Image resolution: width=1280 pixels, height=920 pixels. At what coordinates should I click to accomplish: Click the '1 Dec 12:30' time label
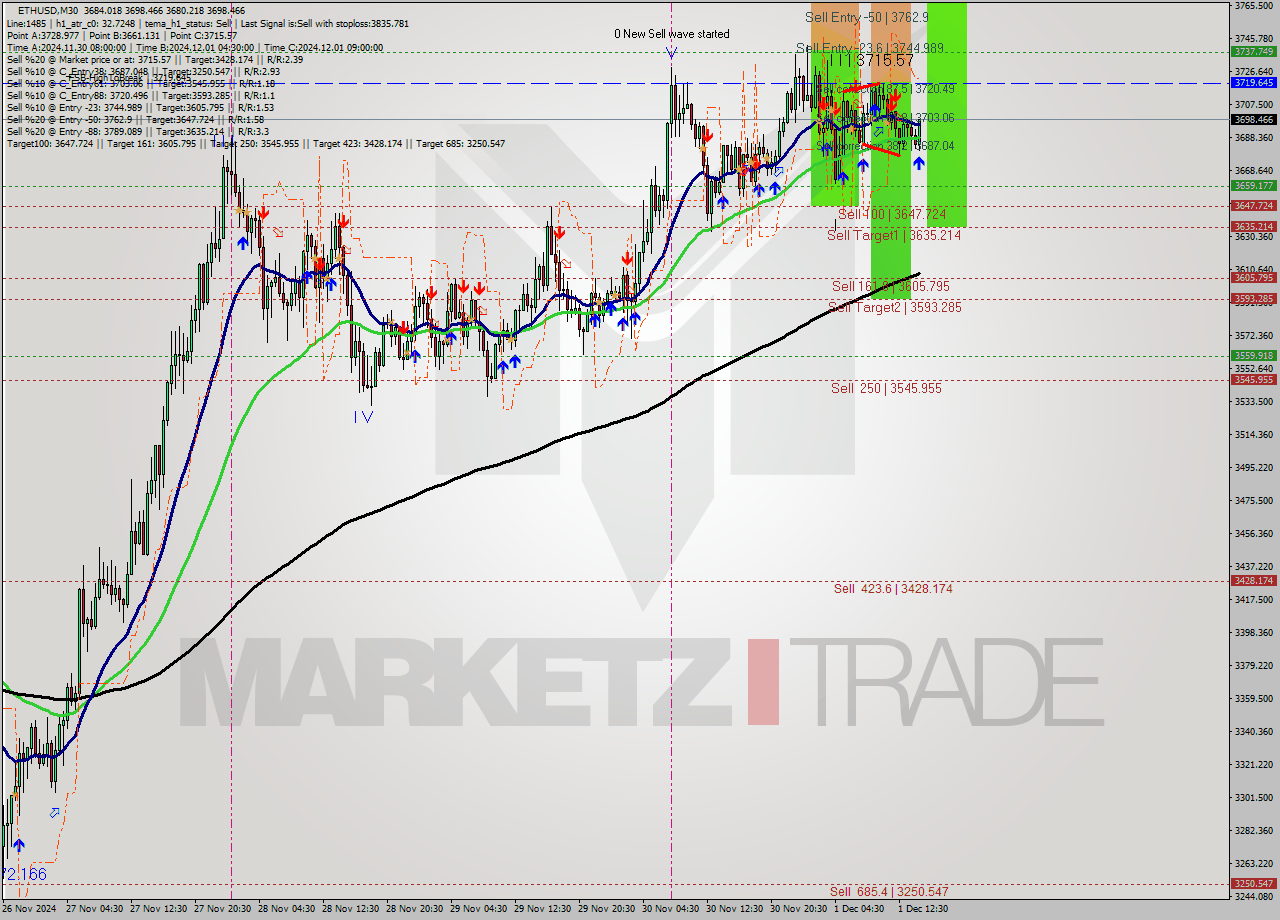pos(923,909)
